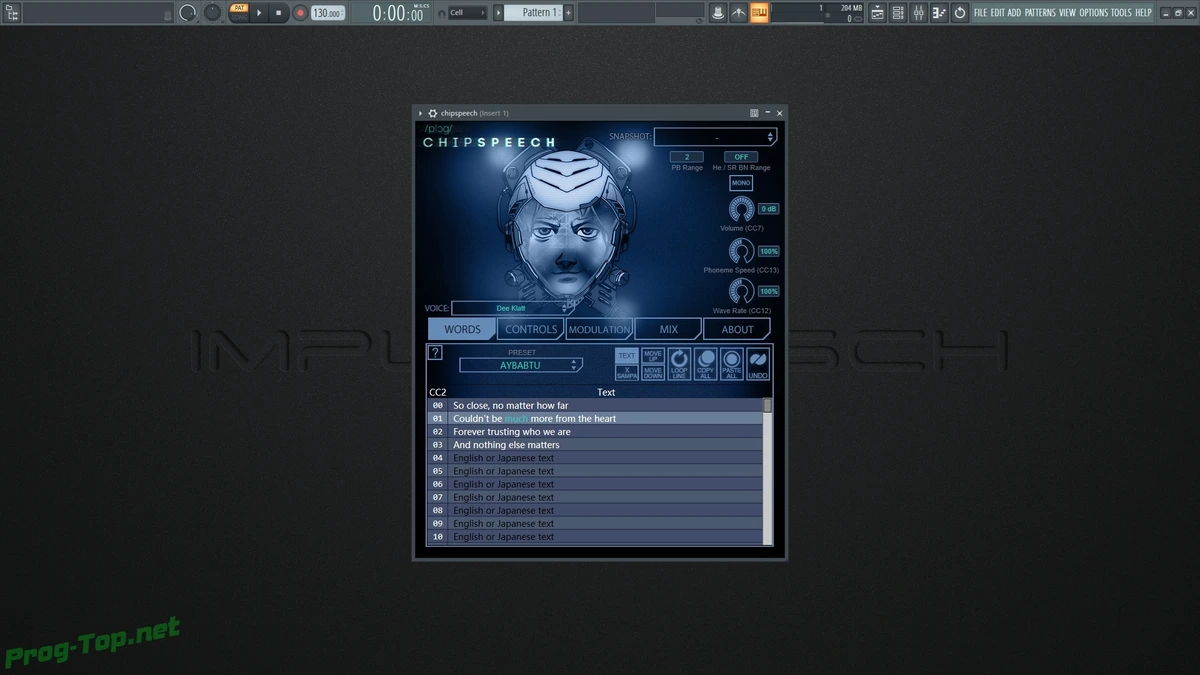Add a new pattern with plus button
Screen dimensions: 1200x675
569,13
